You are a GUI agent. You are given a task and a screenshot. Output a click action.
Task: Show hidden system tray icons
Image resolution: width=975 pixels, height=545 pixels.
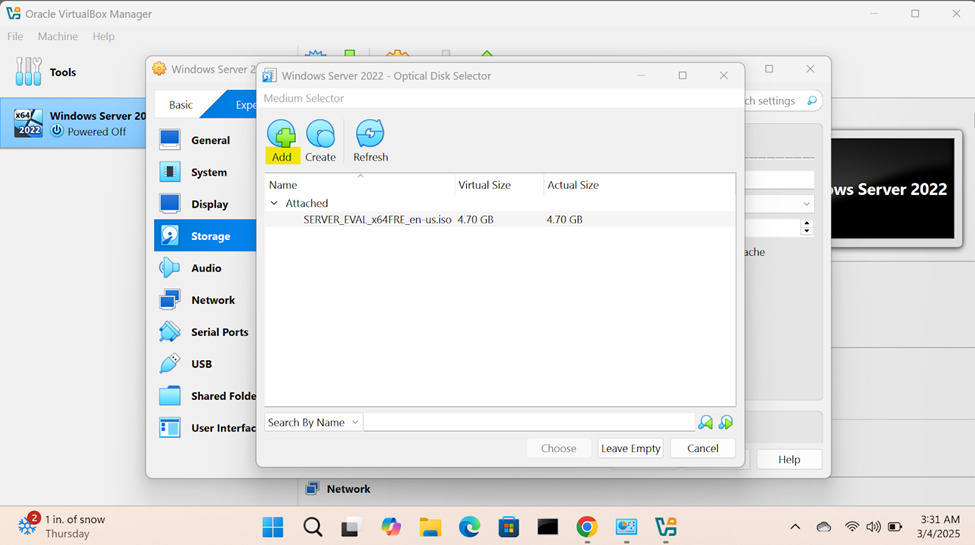point(795,527)
